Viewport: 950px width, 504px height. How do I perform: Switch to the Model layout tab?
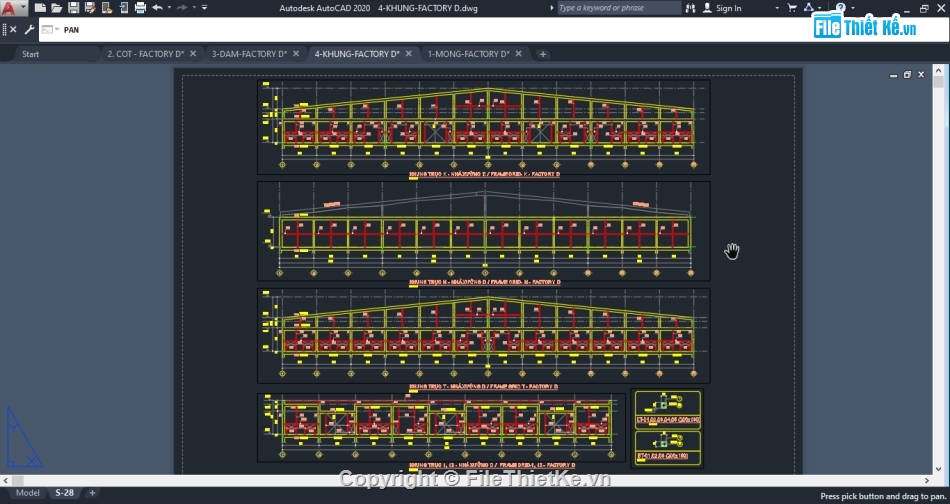(x=27, y=492)
